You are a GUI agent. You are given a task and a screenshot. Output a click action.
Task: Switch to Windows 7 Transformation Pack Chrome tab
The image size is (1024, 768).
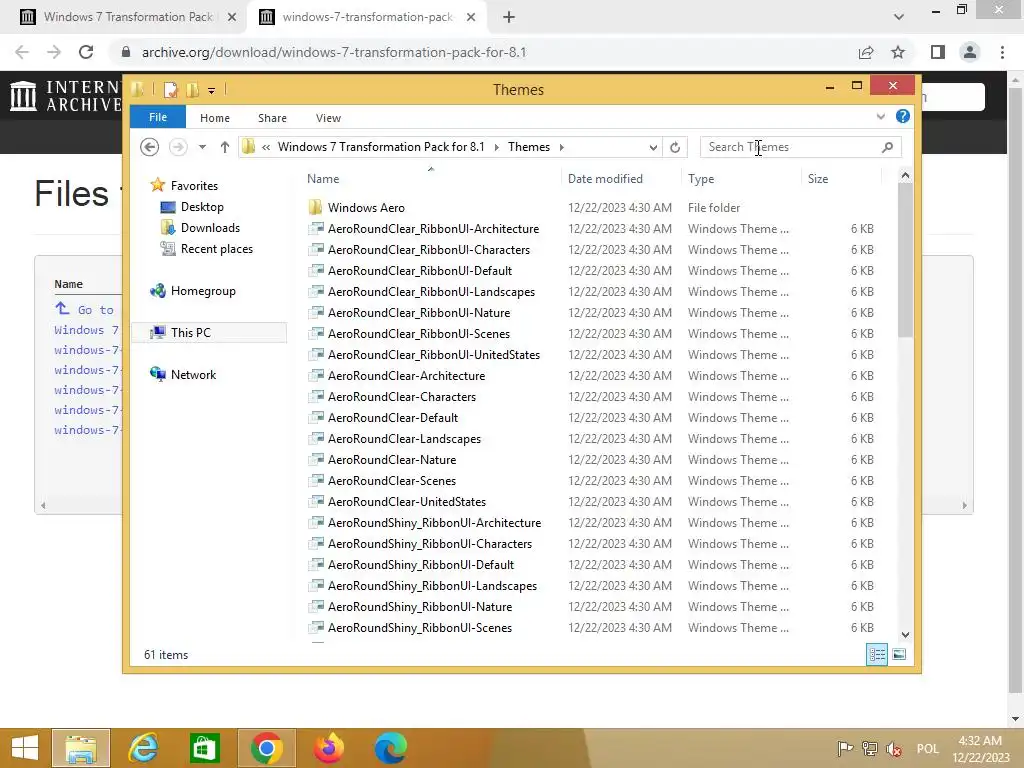click(128, 17)
